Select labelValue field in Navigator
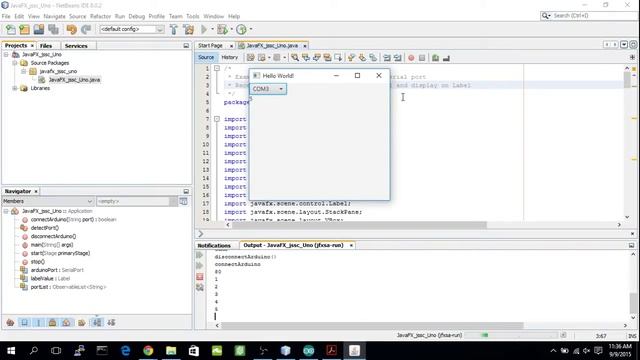The image size is (640, 360). point(50,278)
